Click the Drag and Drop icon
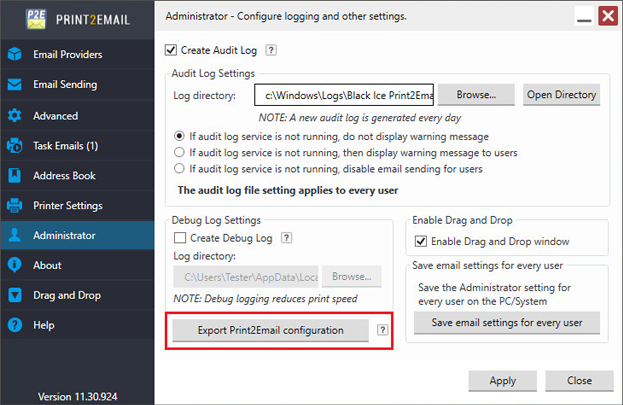623x405 pixels. [15, 296]
